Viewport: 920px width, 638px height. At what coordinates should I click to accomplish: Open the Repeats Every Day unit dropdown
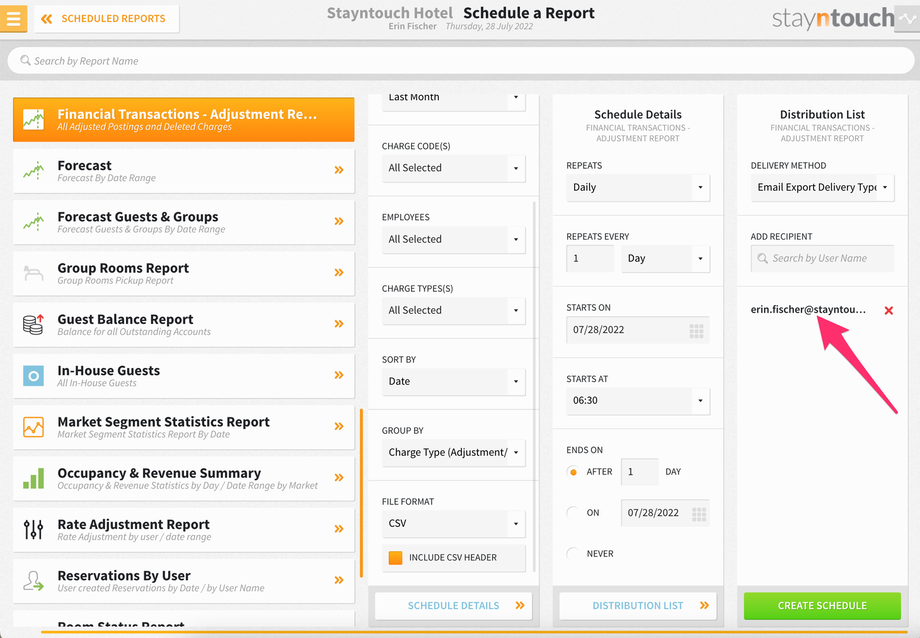pyautogui.click(x=665, y=259)
